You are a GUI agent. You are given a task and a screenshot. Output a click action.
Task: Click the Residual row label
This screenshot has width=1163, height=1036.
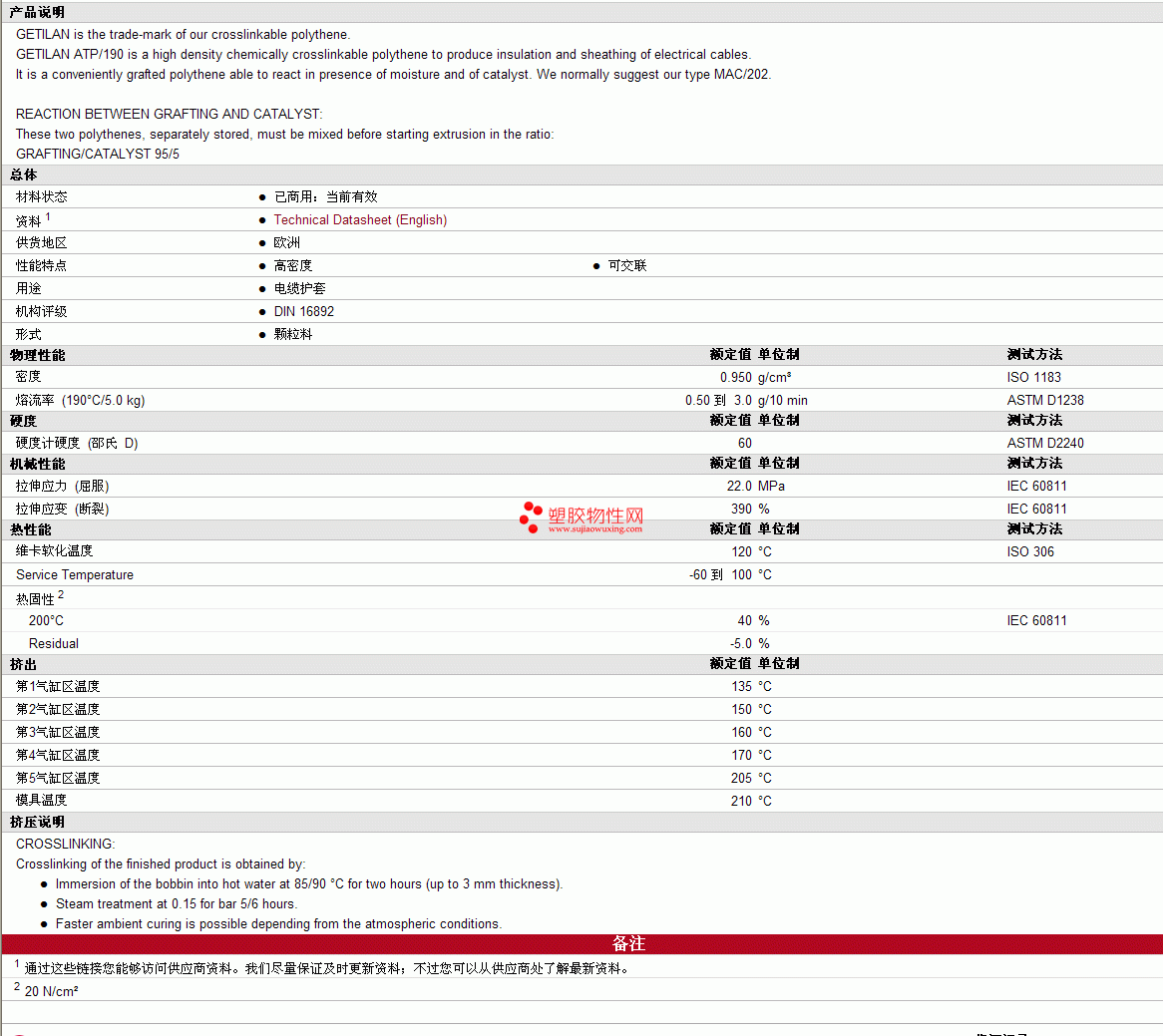click(x=54, y=644)
